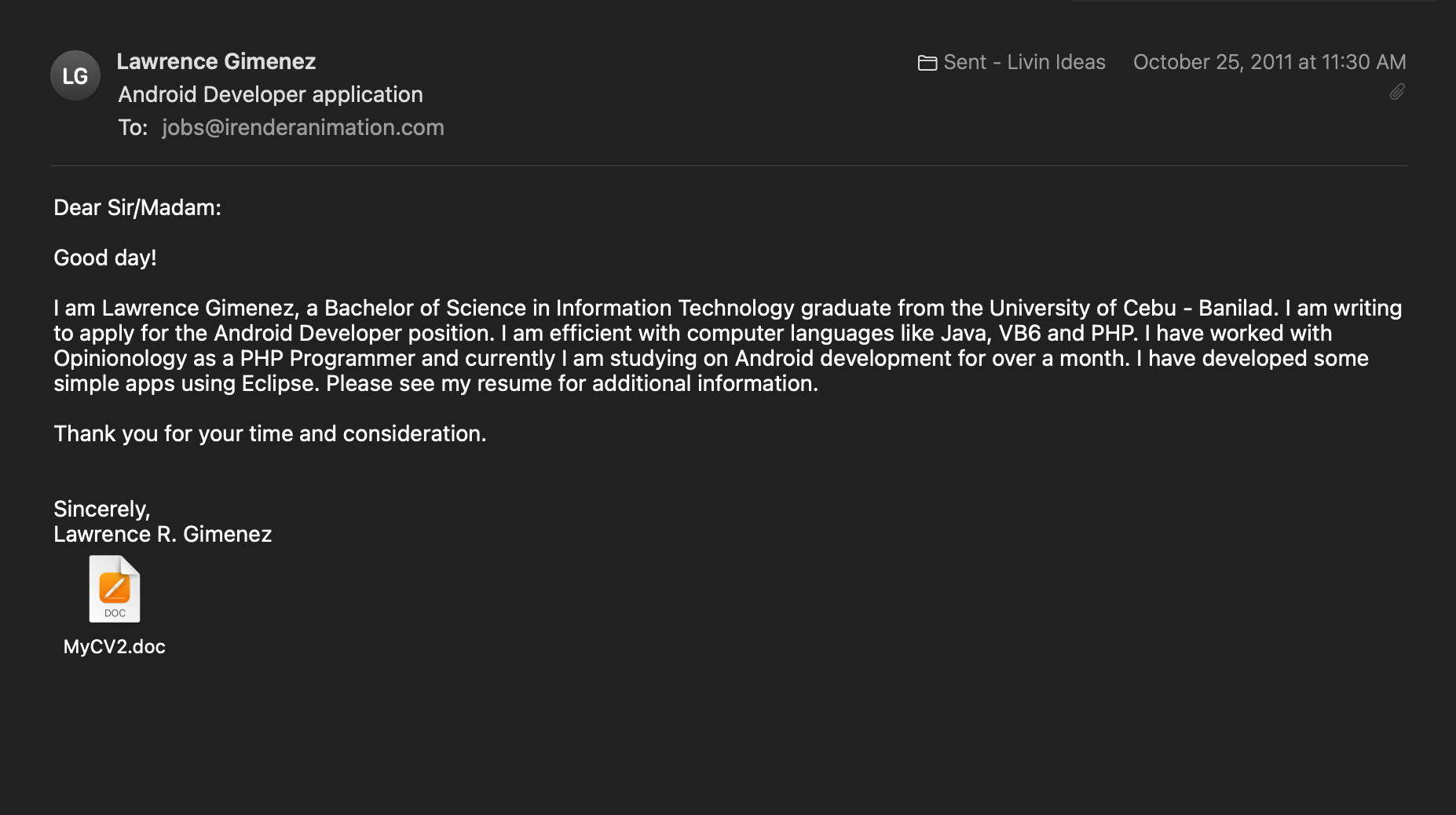1456x815 pixels.
Task: Click the 'Sent - Livin Ideas' mailbox label
Action: pyautogui.click(x=1024, y=62)
